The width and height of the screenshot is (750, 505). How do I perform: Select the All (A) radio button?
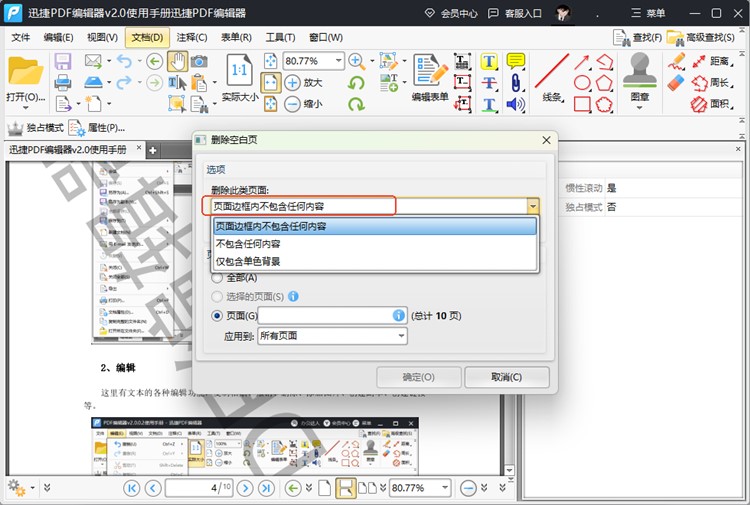click(x=217, y=278)
